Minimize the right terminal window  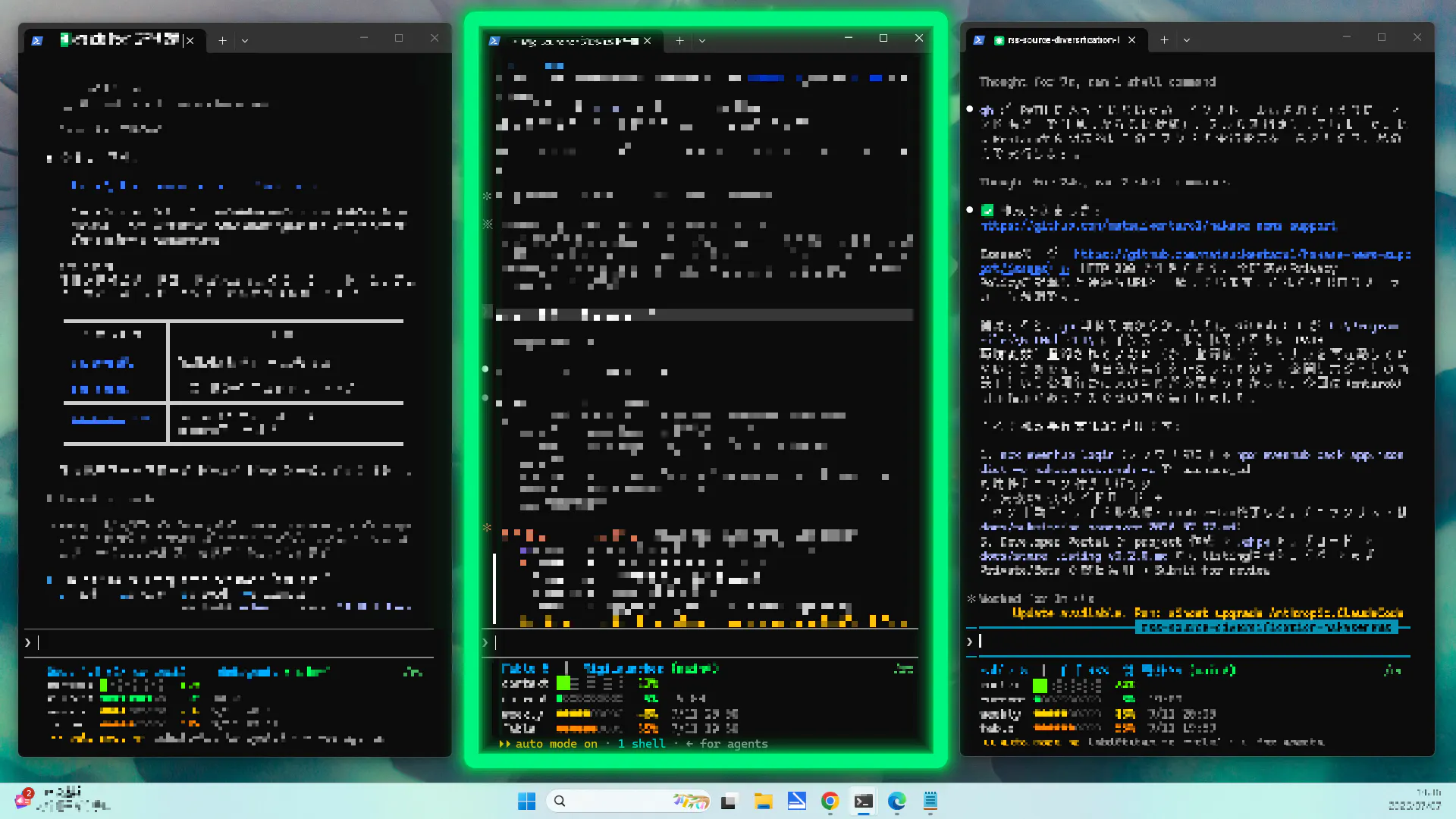coord(1347,37)
